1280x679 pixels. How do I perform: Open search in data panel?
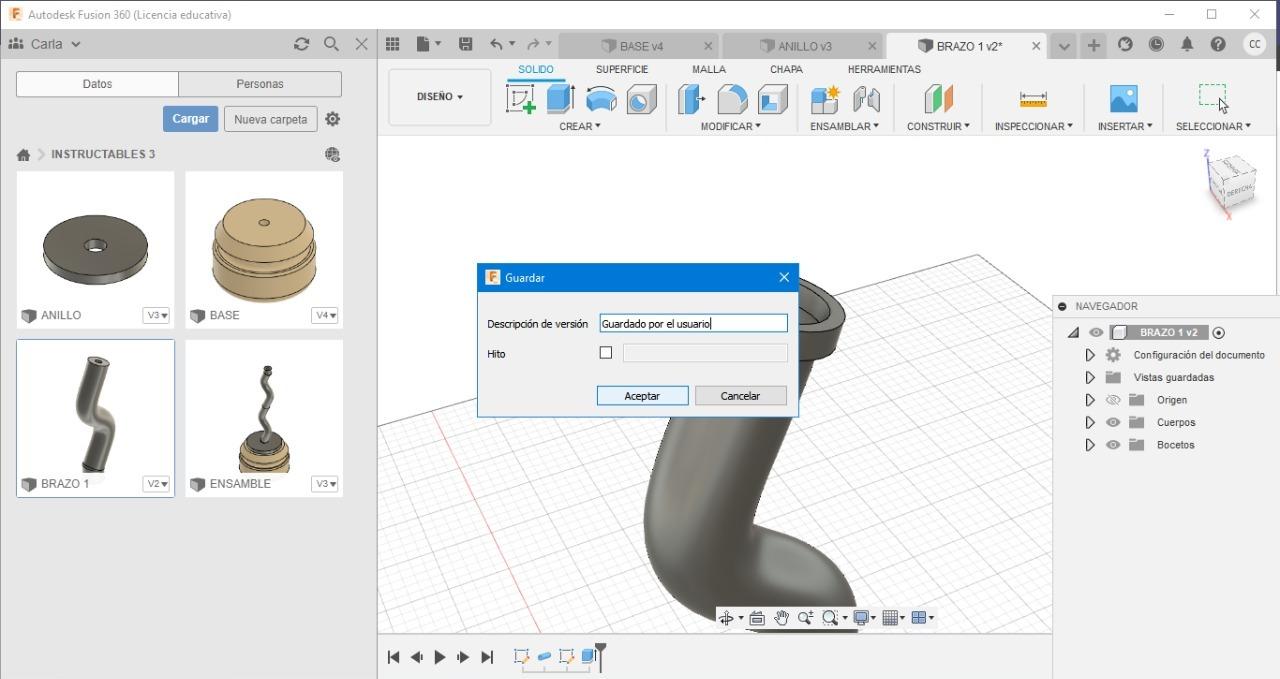[x=331, y=44]
